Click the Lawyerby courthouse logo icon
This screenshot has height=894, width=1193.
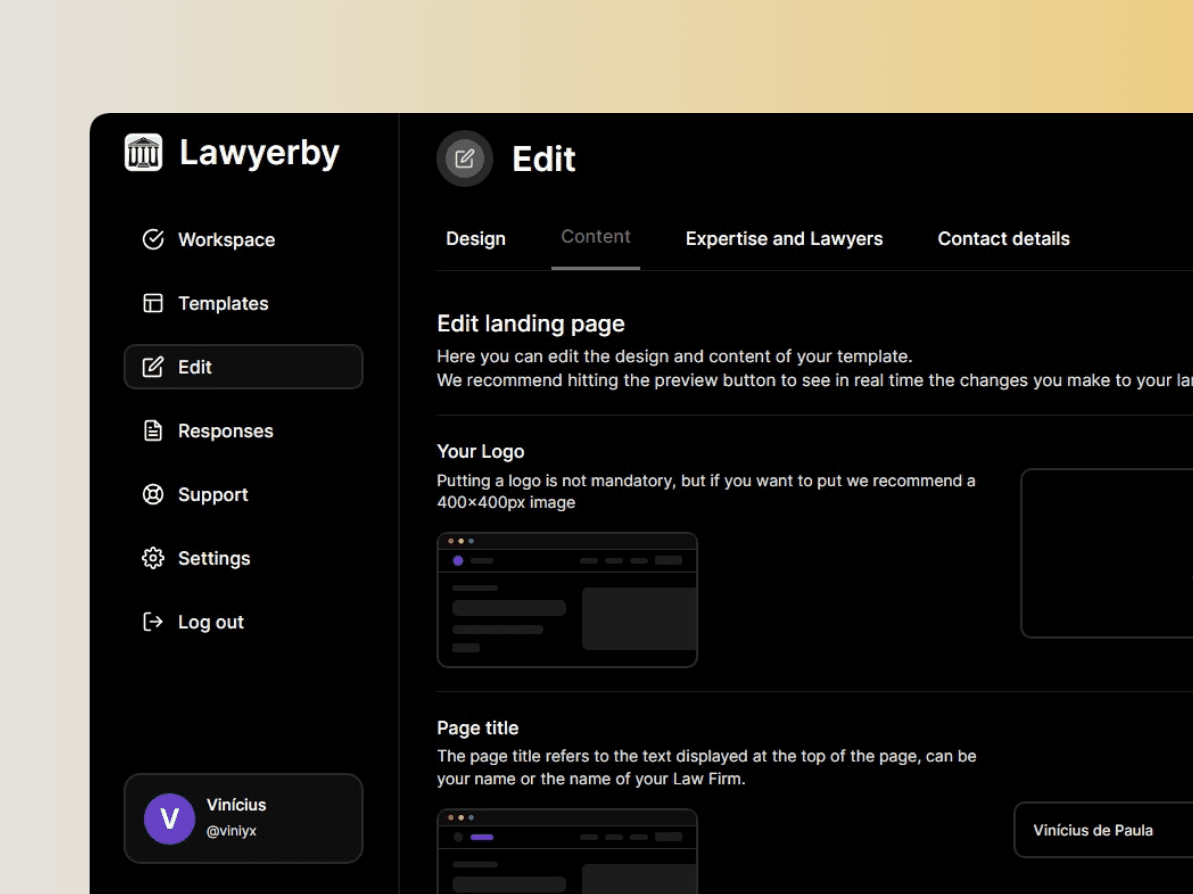[x=143, y=152]
